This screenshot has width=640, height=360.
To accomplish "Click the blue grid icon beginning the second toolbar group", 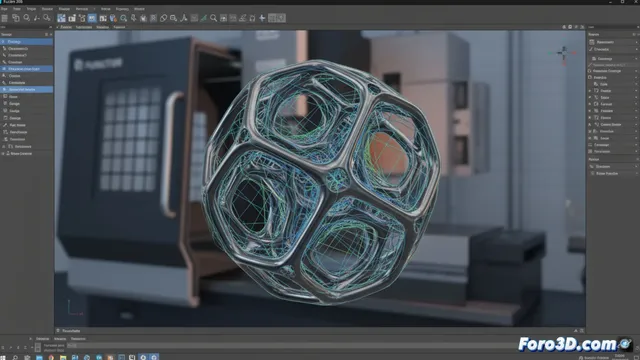I will (61, 18).
